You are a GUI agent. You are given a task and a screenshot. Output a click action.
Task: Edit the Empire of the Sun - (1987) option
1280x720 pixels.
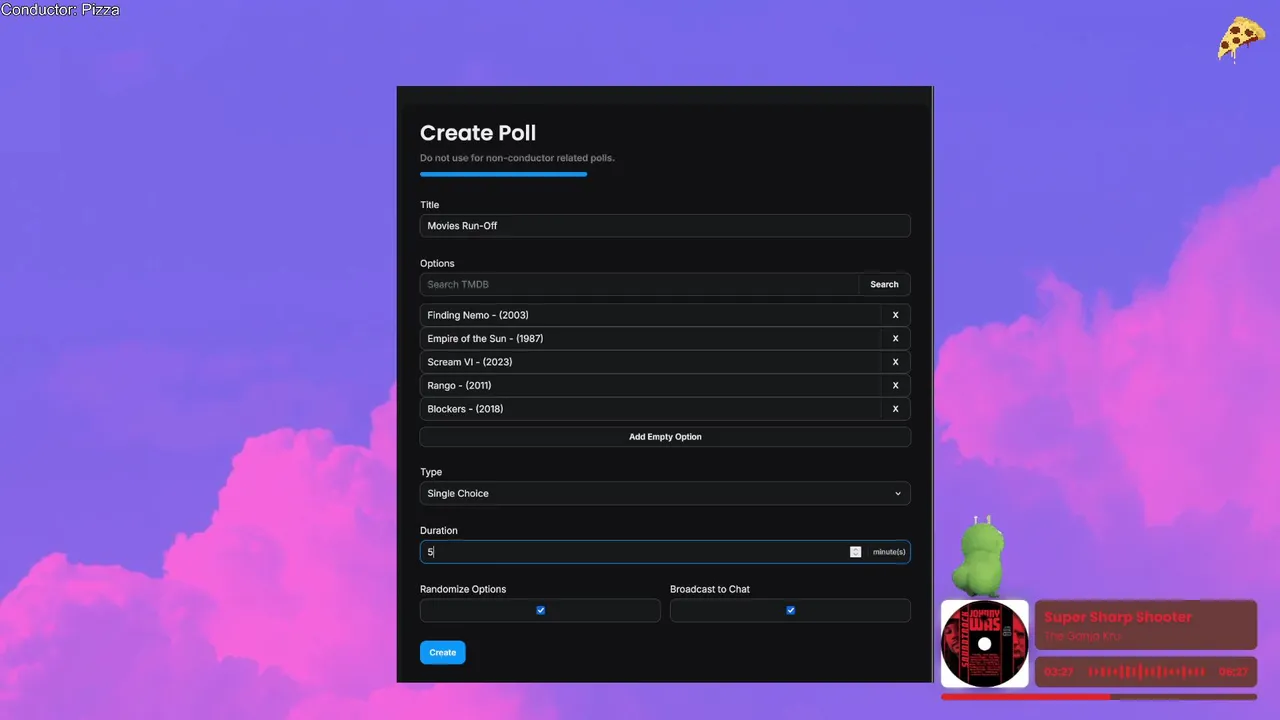pyautogui.click(x=650, y=338)
